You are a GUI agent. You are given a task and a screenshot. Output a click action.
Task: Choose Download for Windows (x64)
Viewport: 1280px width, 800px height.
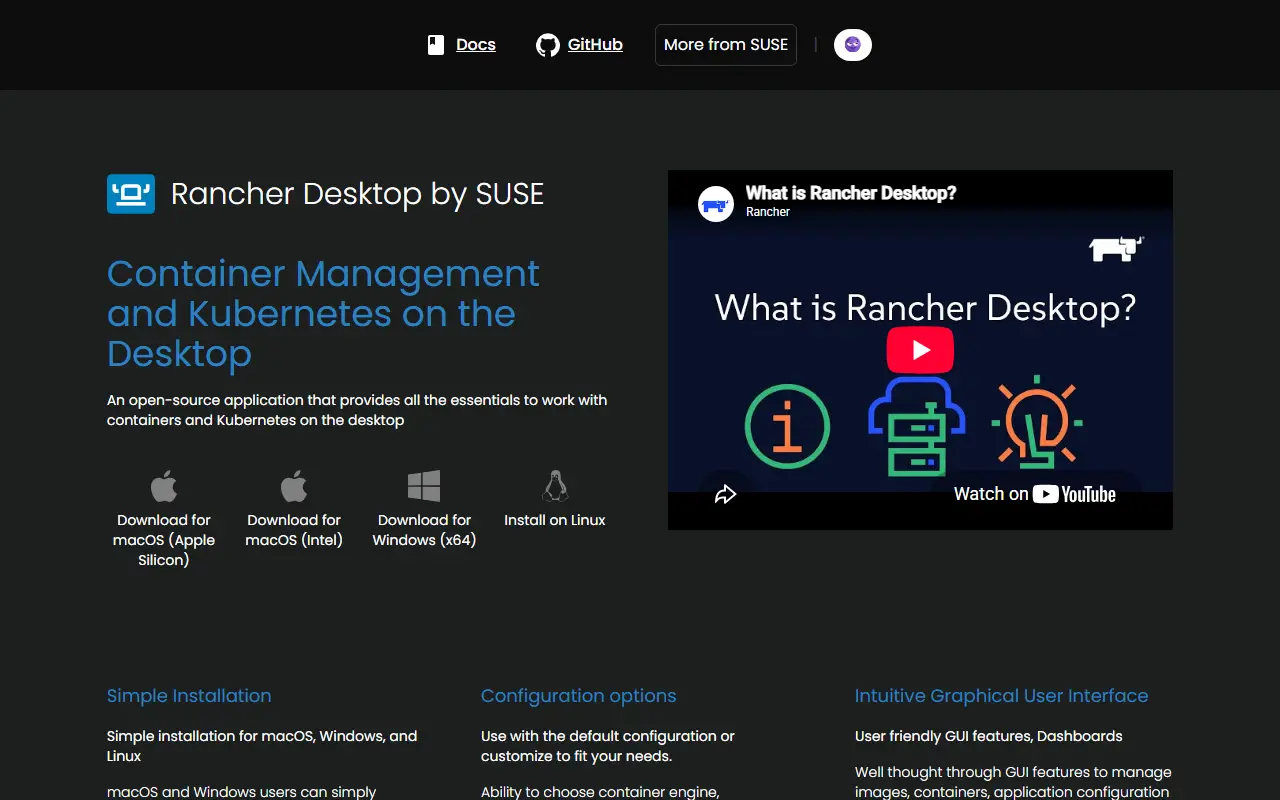coord(424,530)
